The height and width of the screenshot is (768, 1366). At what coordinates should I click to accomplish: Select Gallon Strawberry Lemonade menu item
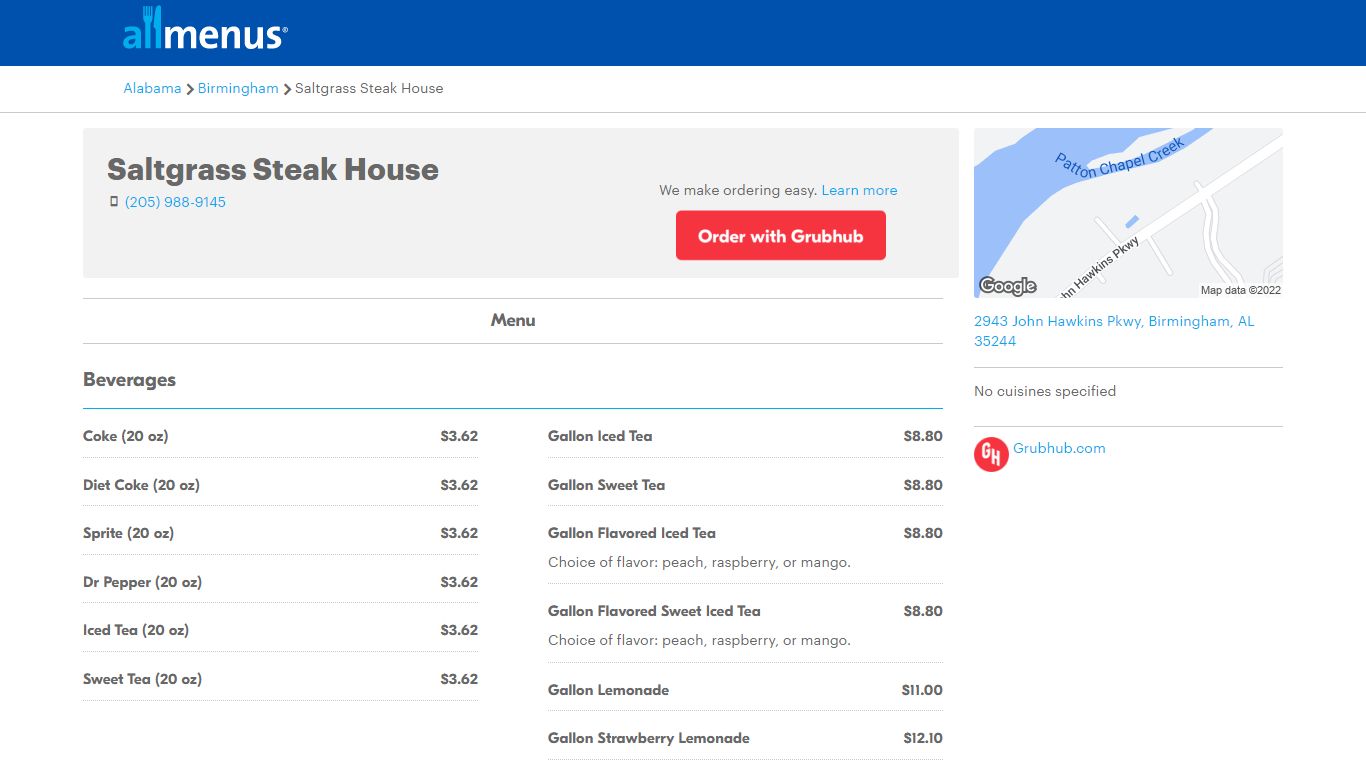(x=649, y=738)
